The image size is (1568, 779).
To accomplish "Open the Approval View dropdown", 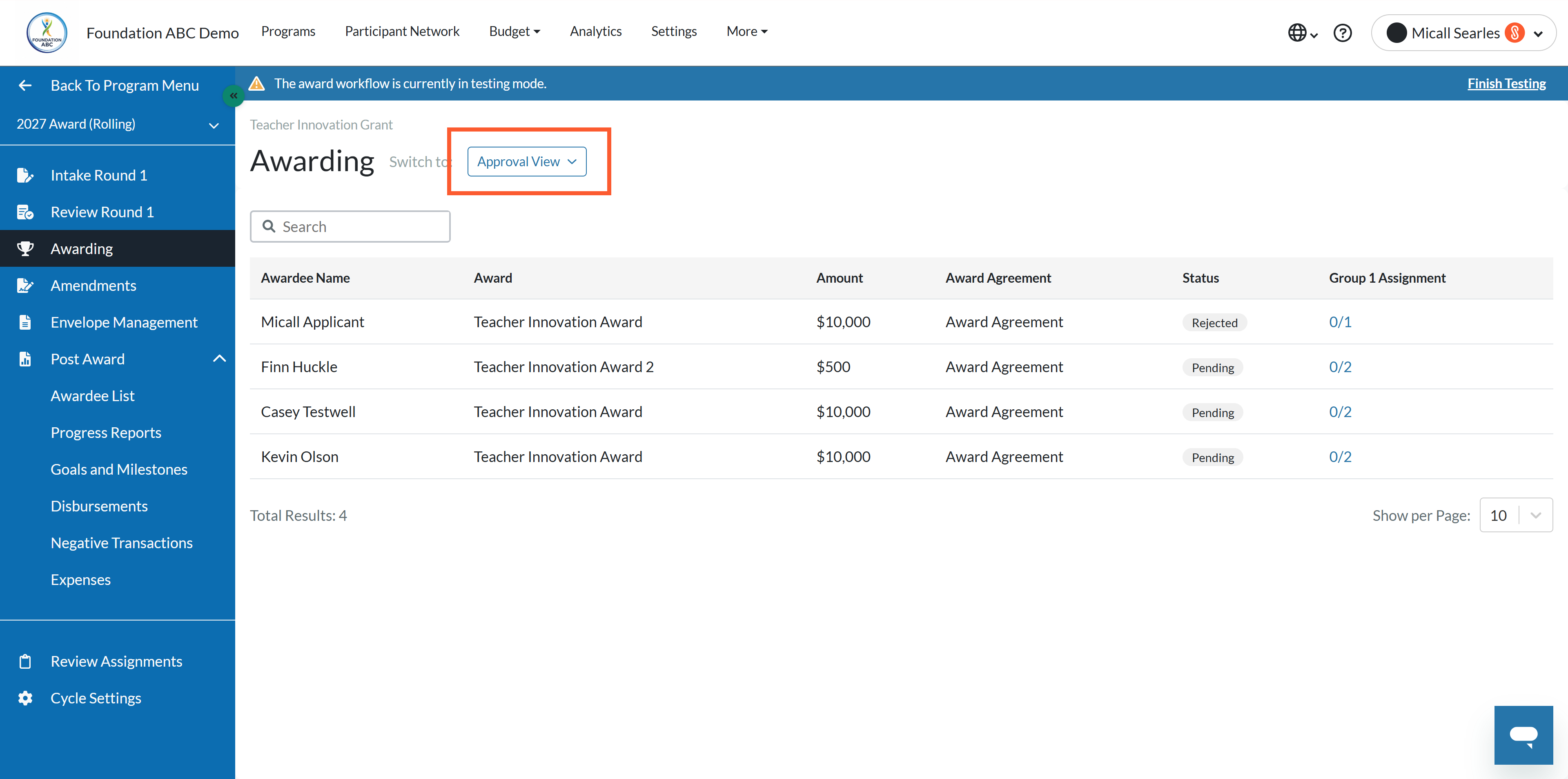I will pos(526,161).
